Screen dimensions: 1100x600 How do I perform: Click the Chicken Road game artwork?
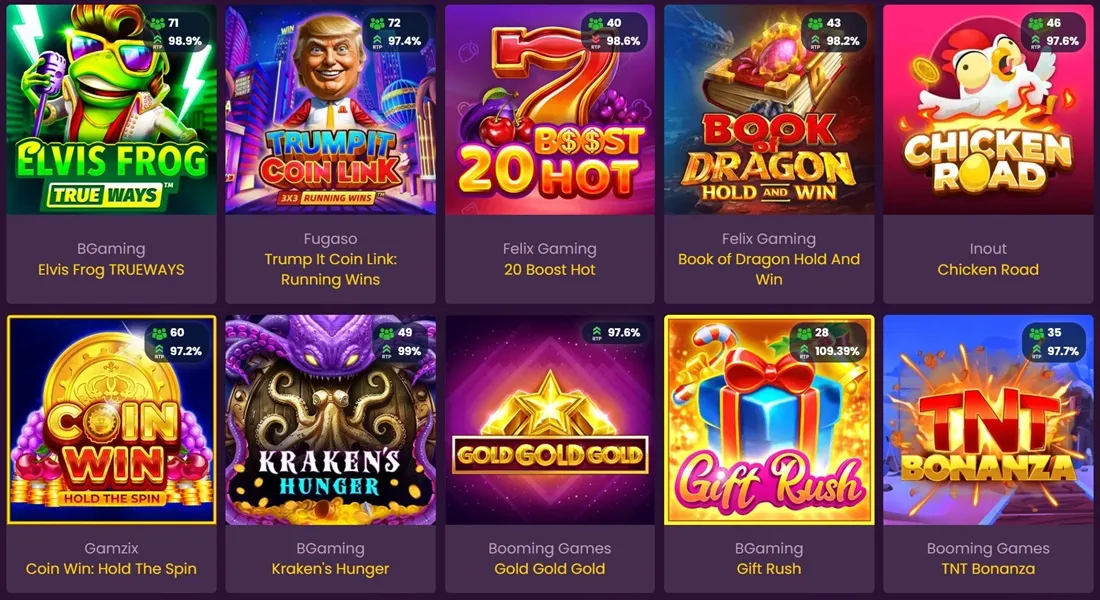point(988,109)
